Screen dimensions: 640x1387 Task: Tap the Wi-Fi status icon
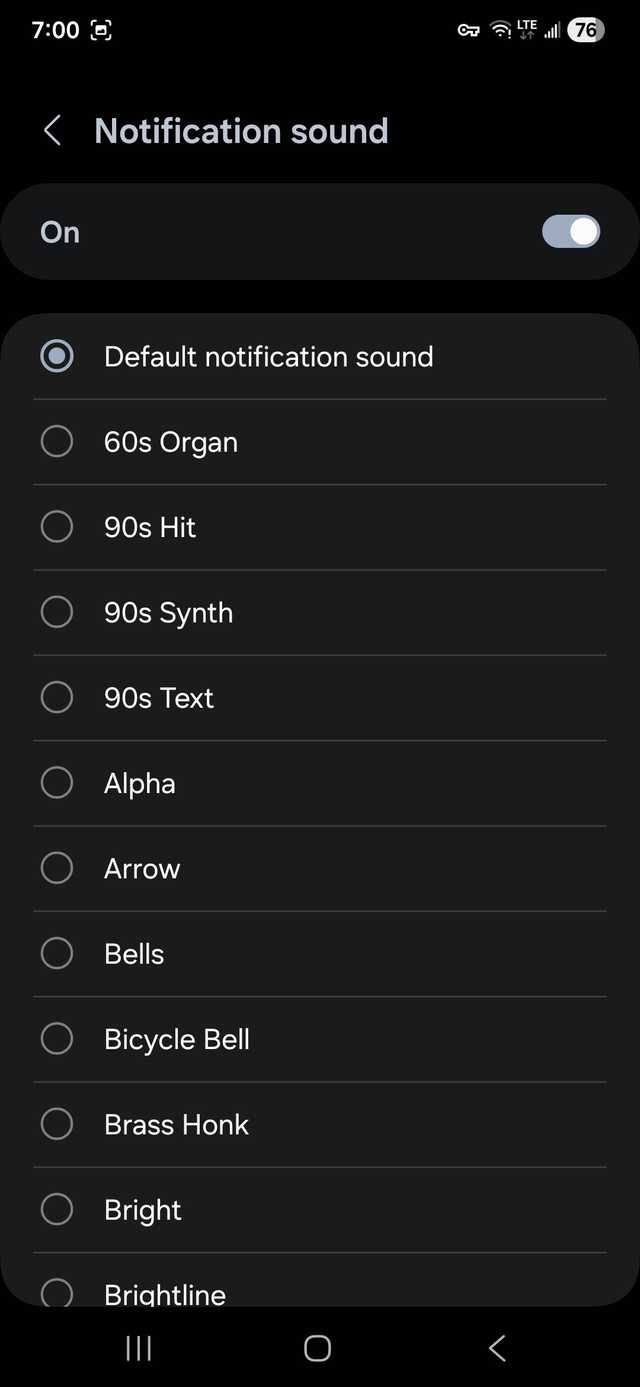pos(500,30)
